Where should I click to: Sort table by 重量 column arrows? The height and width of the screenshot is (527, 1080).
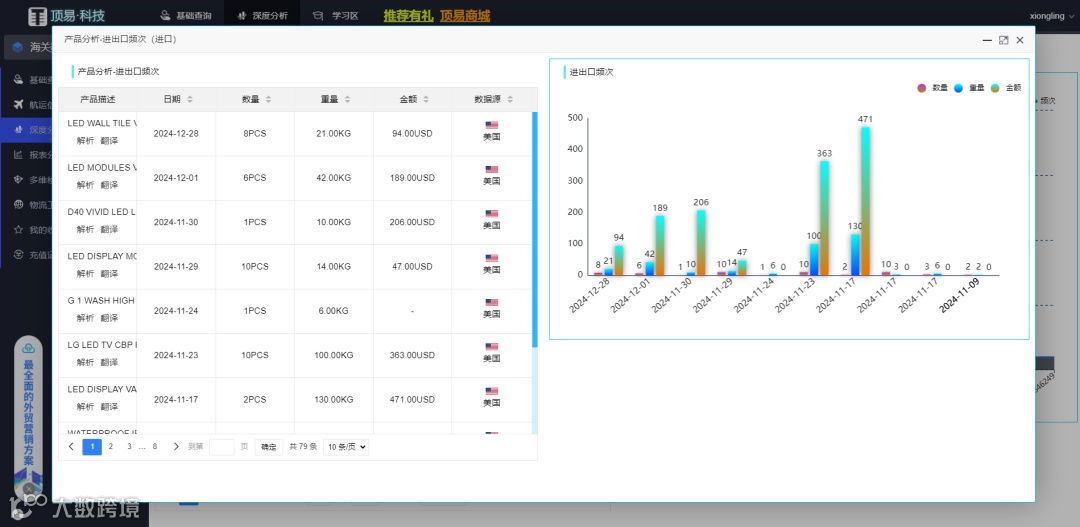point(347,100)
